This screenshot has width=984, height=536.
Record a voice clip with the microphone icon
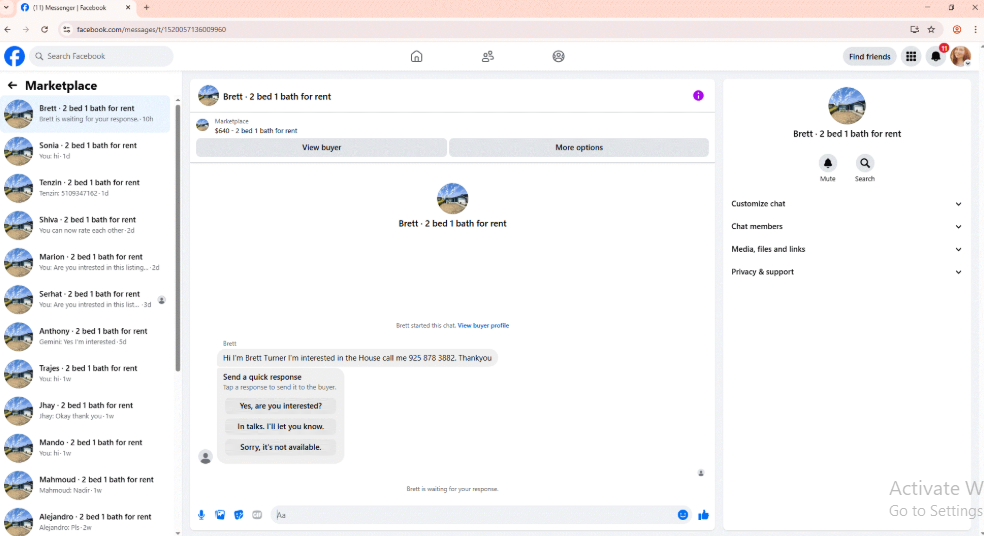pyautogui.click(x=201, y=515)
